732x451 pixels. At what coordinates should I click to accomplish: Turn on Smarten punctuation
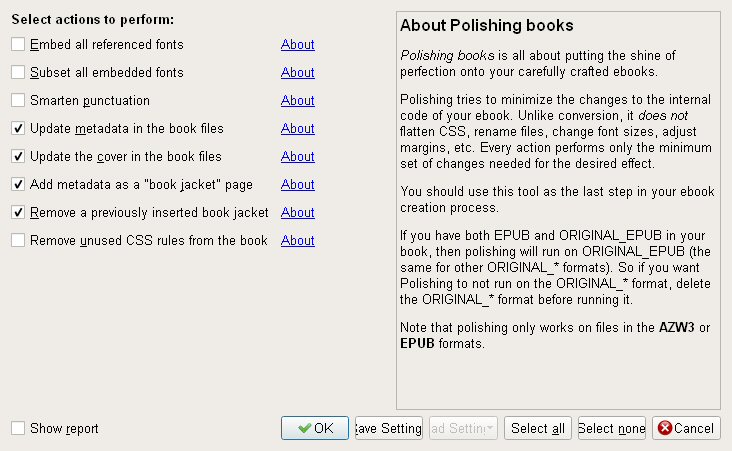18,101
